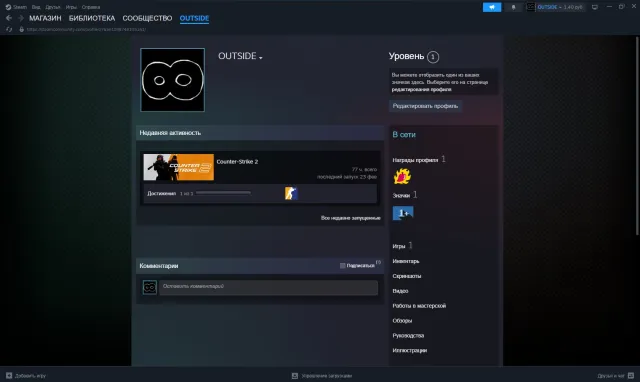This screenshot has height=382, width=640.
Task: Click the profile URL address field
Action: click(86, 29)
